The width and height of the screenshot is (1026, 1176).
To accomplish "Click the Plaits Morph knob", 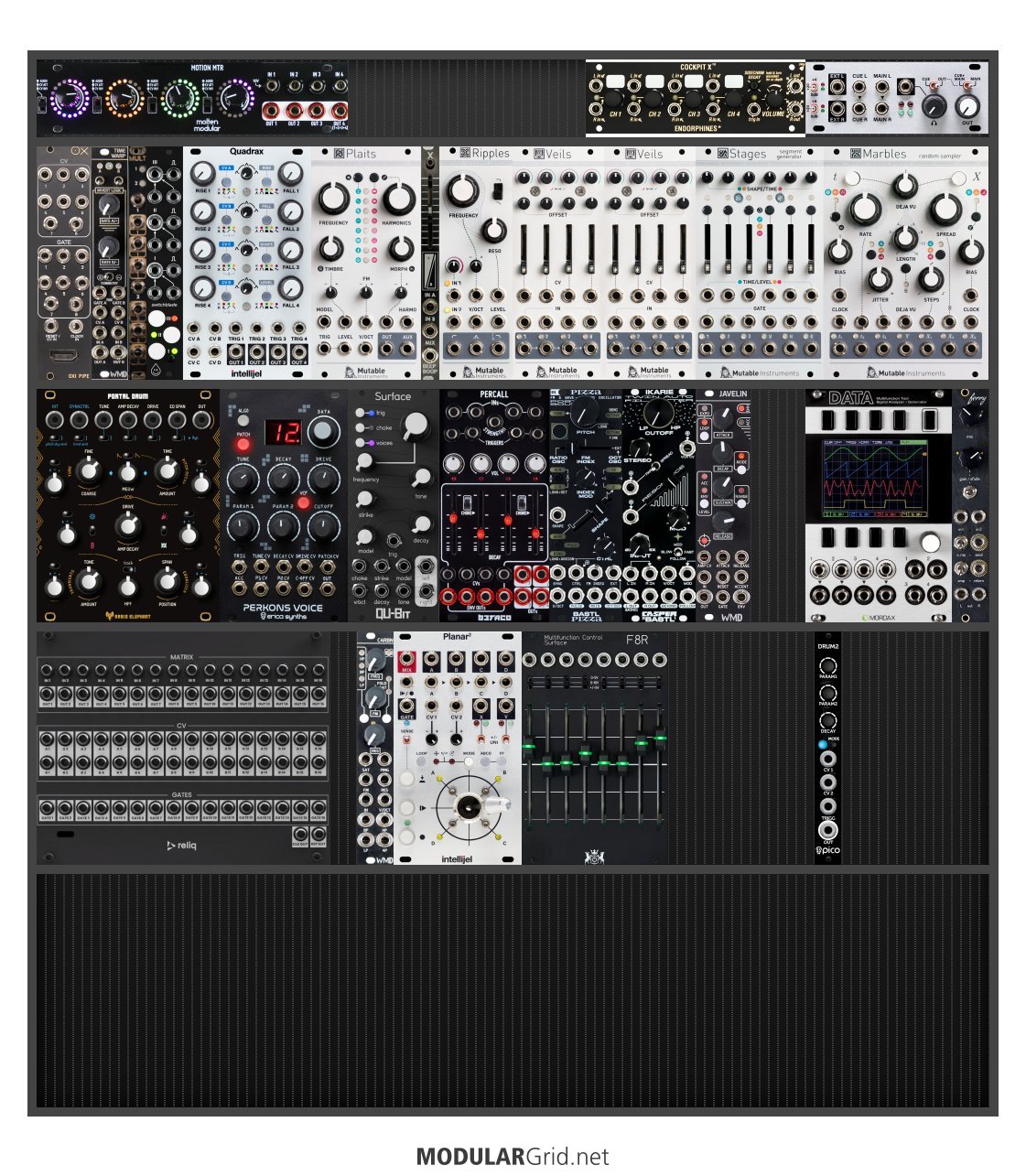I will (x=400, y=248).
